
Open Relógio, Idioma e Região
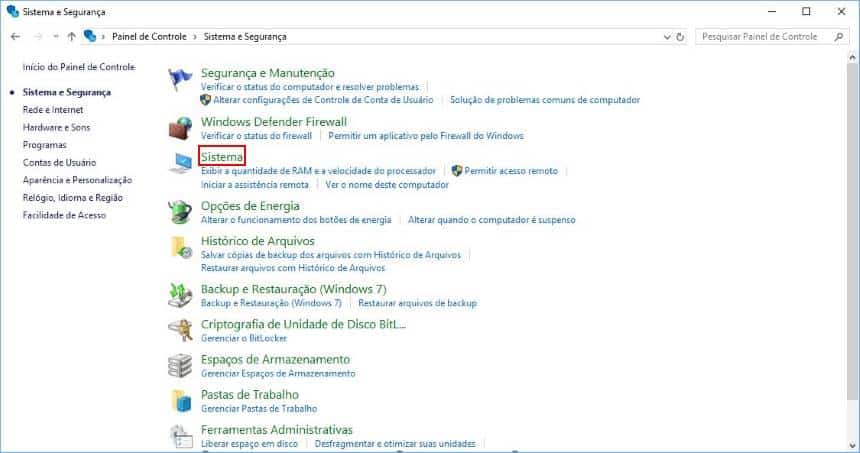coord(72,197)
